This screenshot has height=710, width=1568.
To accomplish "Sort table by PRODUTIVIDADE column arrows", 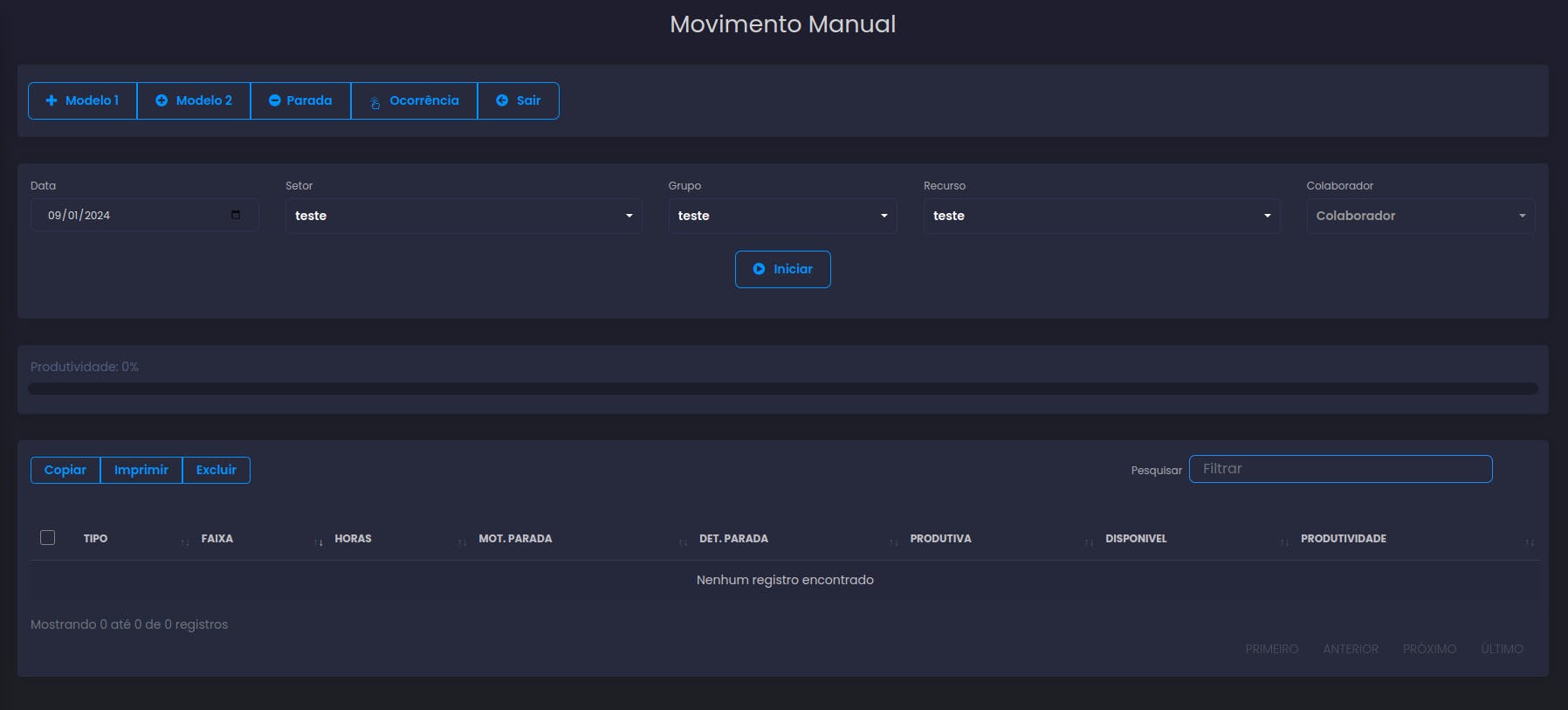I will (1530, 542).
